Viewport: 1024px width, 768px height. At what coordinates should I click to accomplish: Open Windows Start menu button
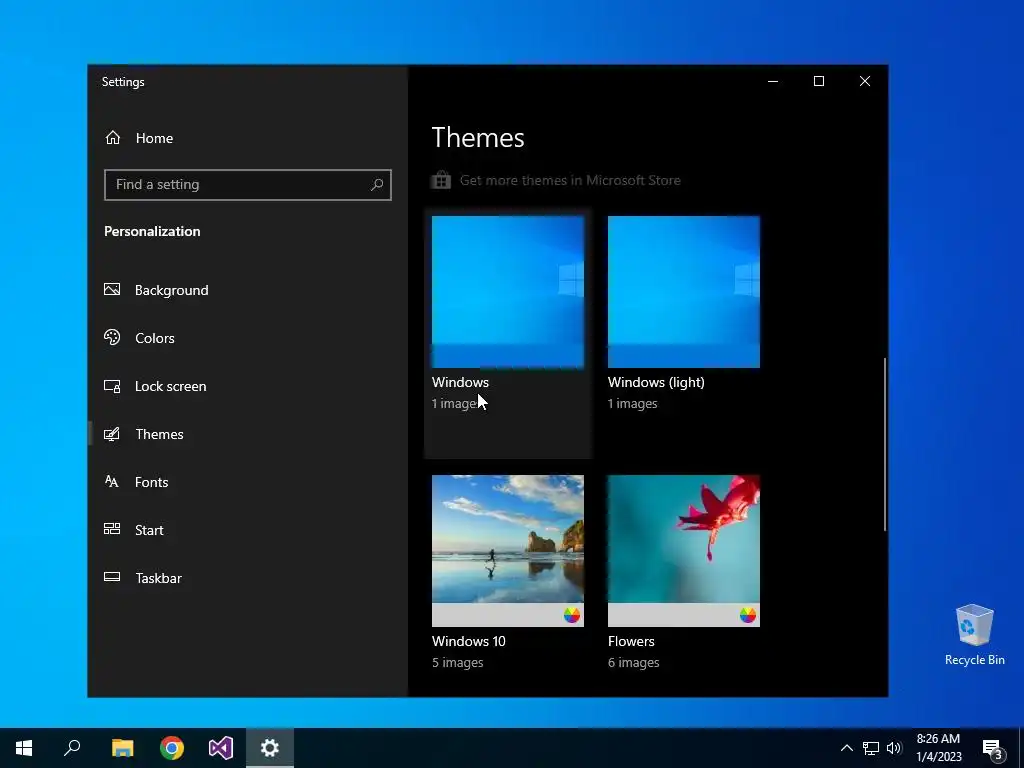(x=24, y=748)
